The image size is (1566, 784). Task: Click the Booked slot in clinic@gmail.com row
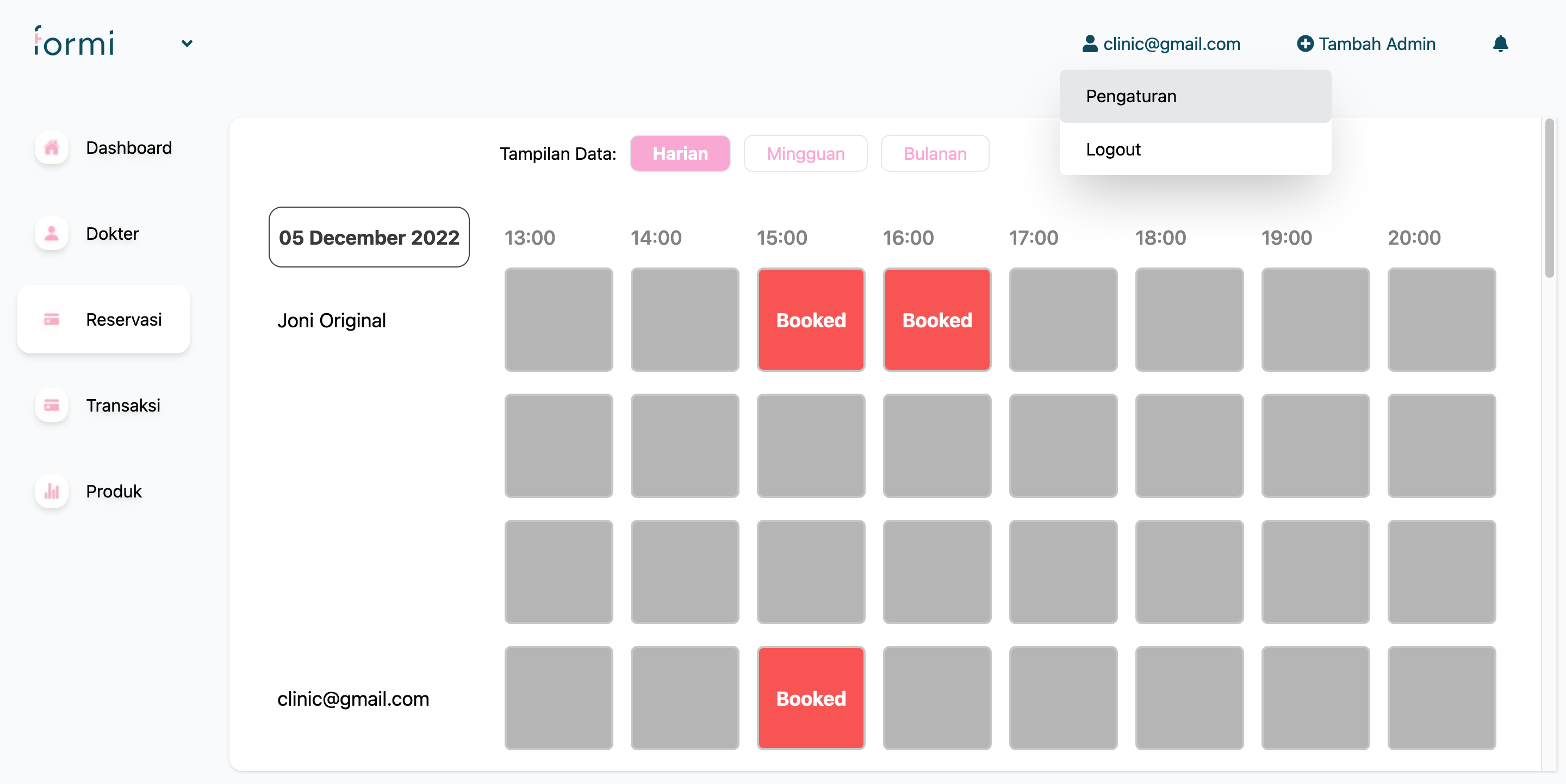[x=810, y=698]
